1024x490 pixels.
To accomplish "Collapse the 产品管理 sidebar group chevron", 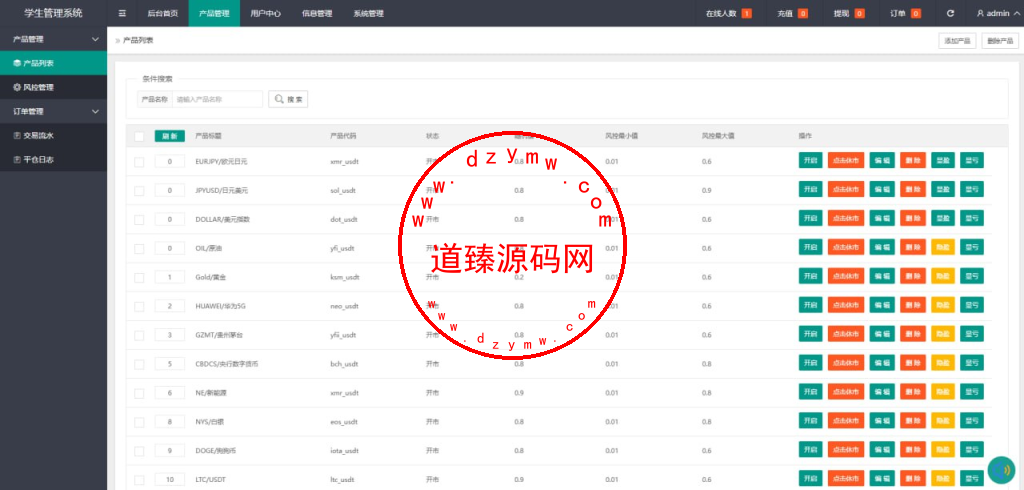I will point(95,39).
